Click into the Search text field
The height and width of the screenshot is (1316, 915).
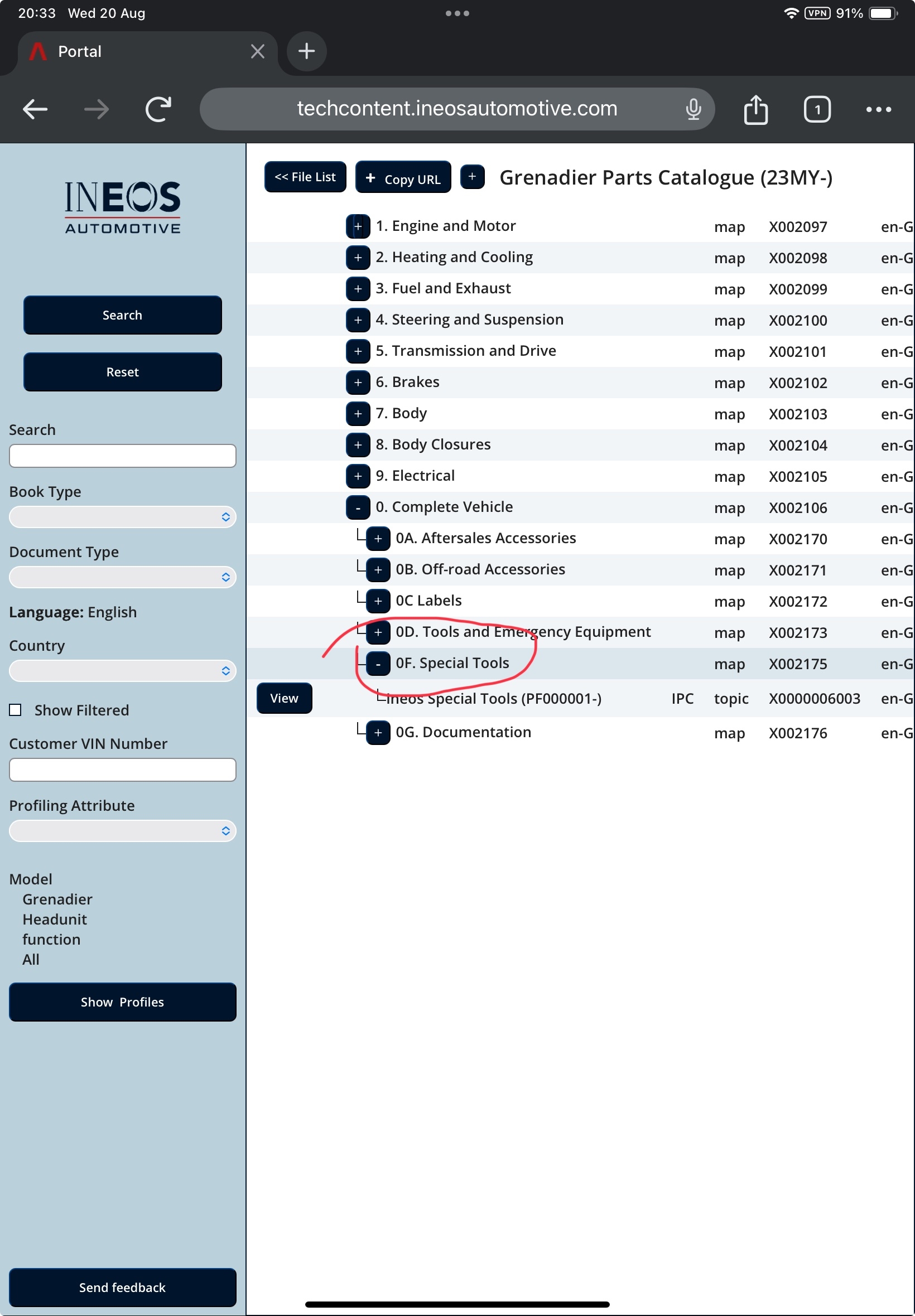[122, 456]
